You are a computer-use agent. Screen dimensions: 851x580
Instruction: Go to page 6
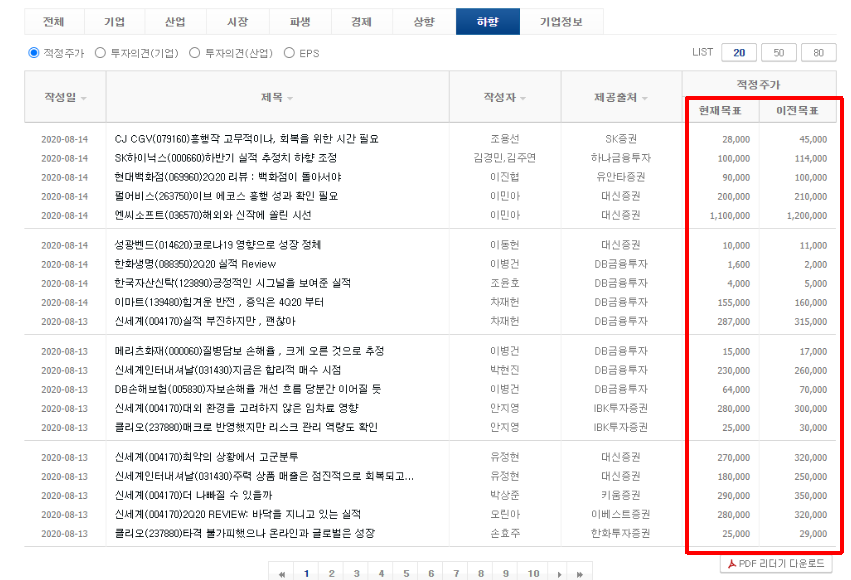coord(431,573)
